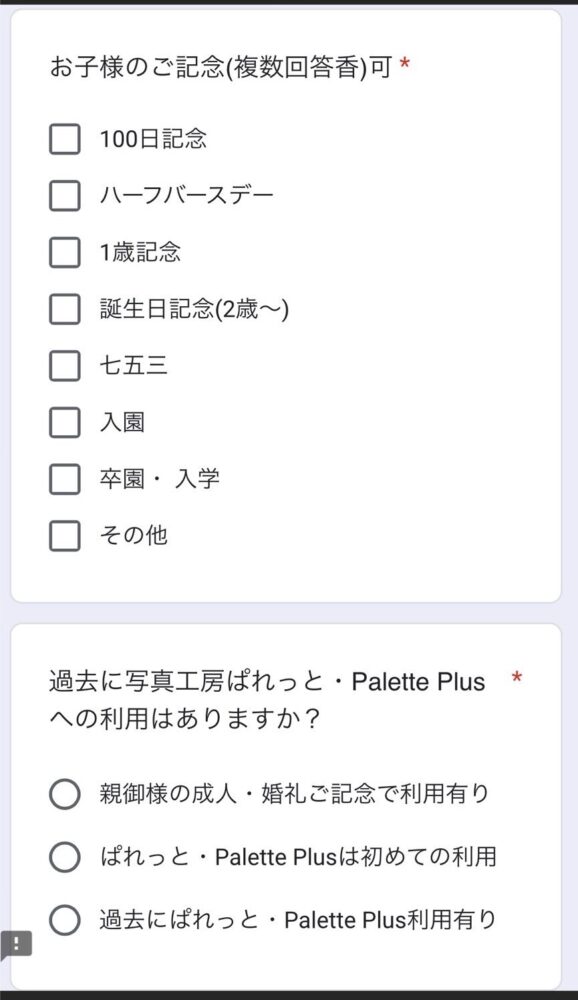578x1000 pixels.
Task: Click red asterisk beside お子様のご記念 heading
Action: click(x=404, y=63)
